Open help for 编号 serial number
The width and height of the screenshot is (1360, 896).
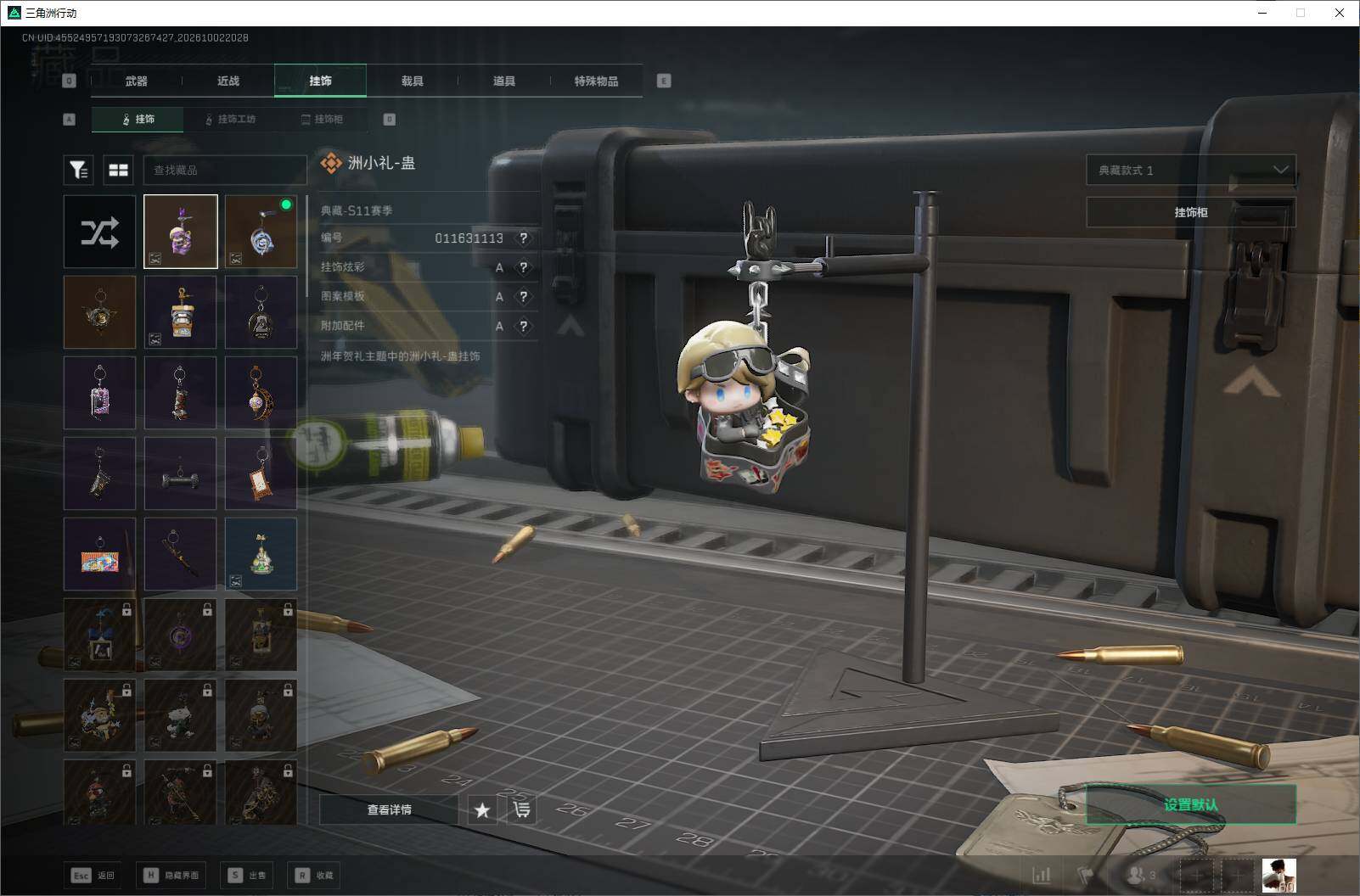click(524, 238)
